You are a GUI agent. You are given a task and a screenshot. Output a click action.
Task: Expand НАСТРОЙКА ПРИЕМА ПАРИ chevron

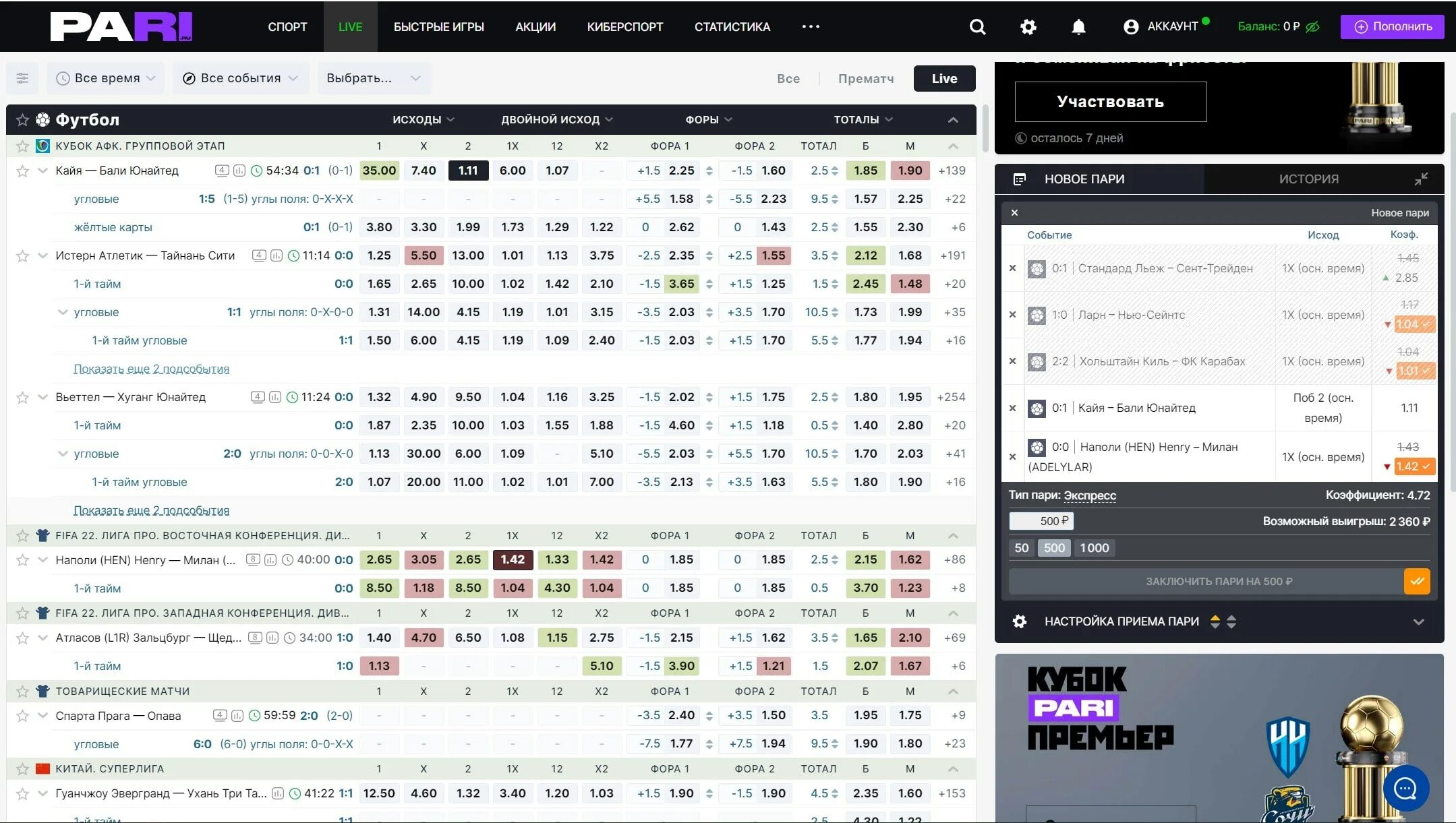coord(1418,622)
